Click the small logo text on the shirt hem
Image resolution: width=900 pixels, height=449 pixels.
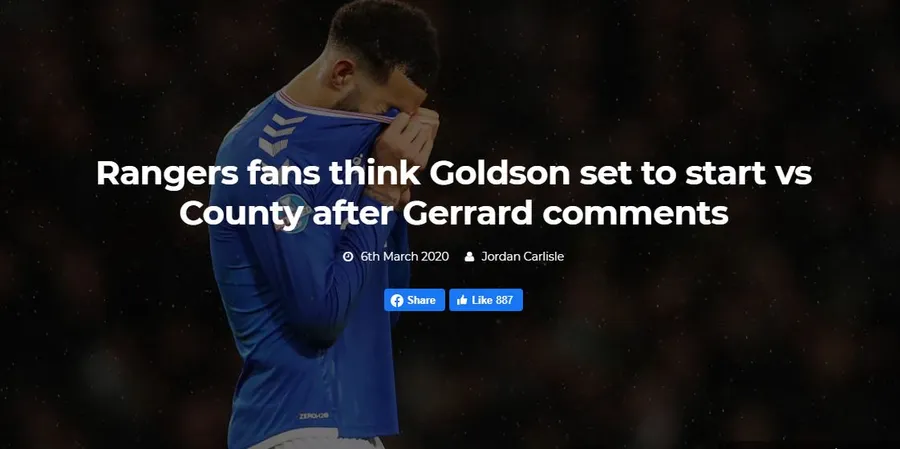314,415
